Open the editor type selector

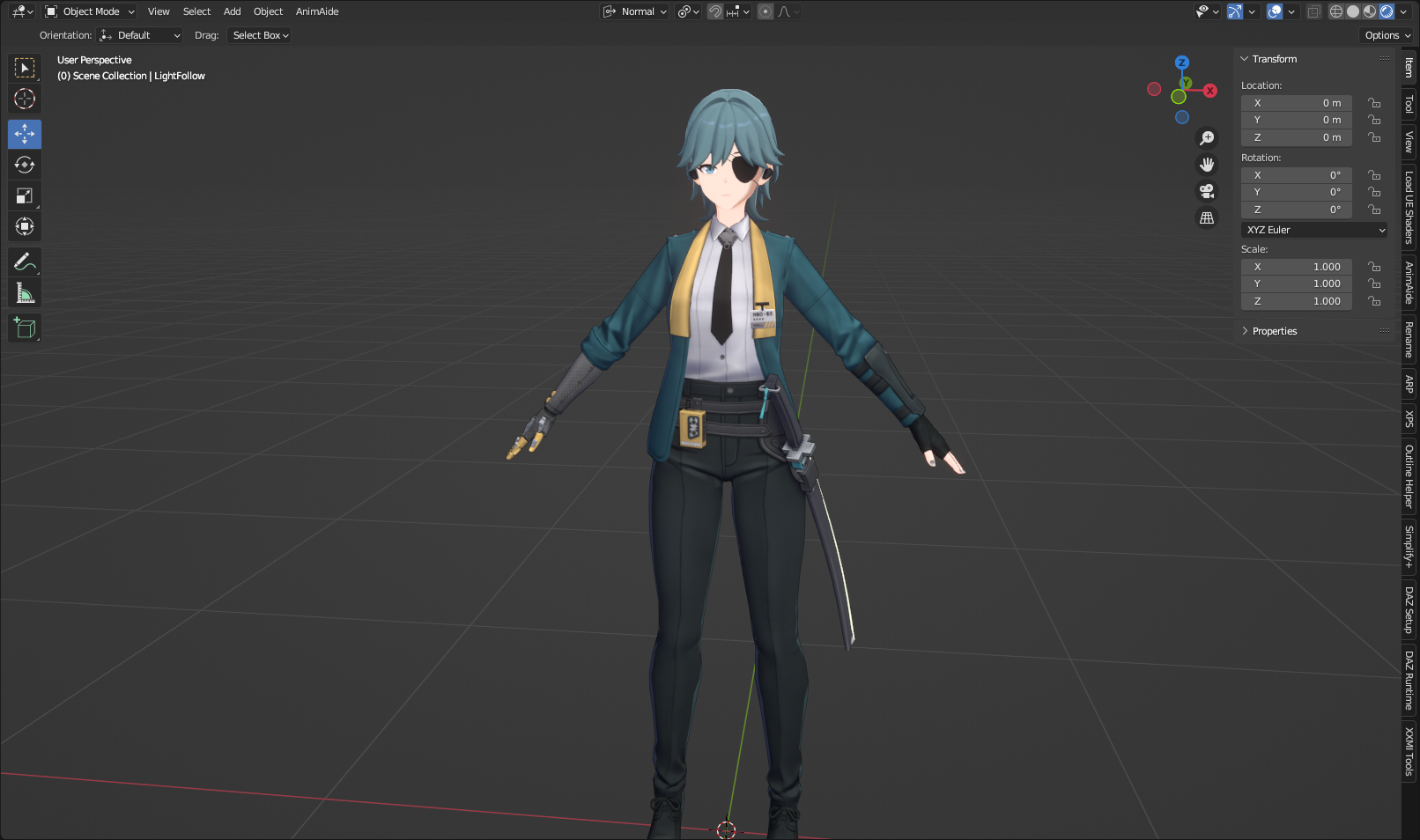[22, 11]
